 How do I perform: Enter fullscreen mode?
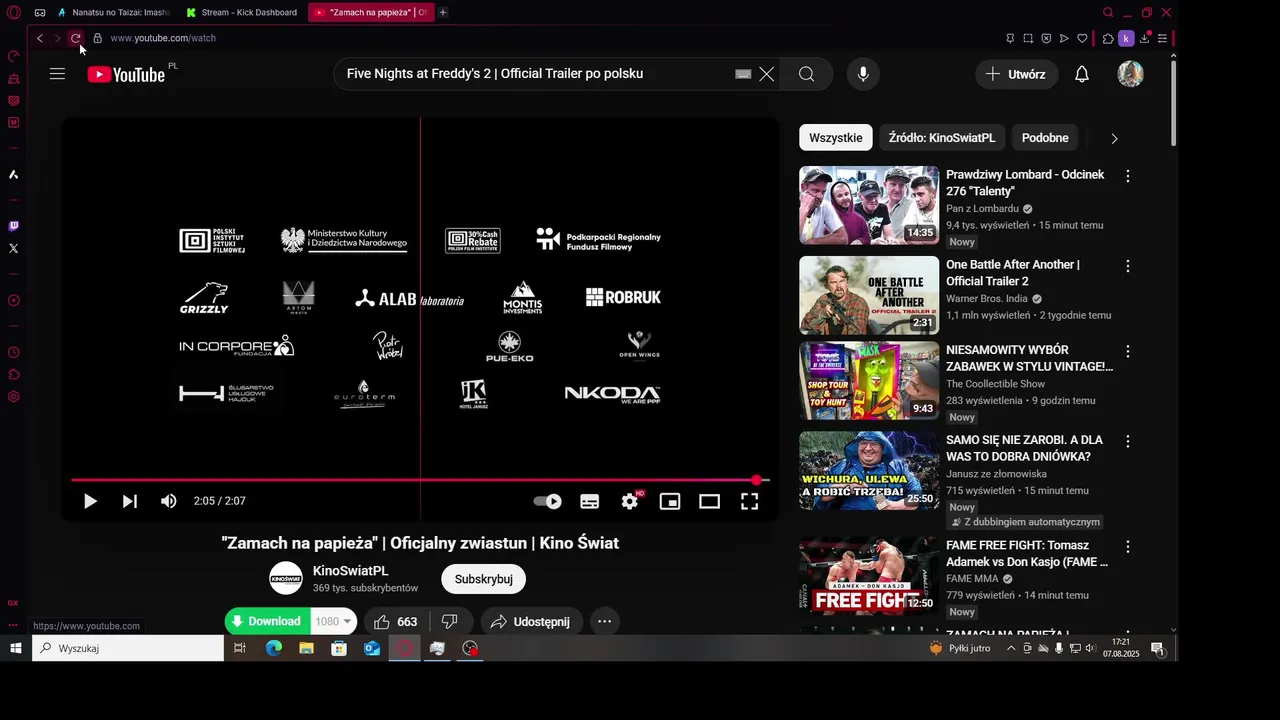[749, 501]
